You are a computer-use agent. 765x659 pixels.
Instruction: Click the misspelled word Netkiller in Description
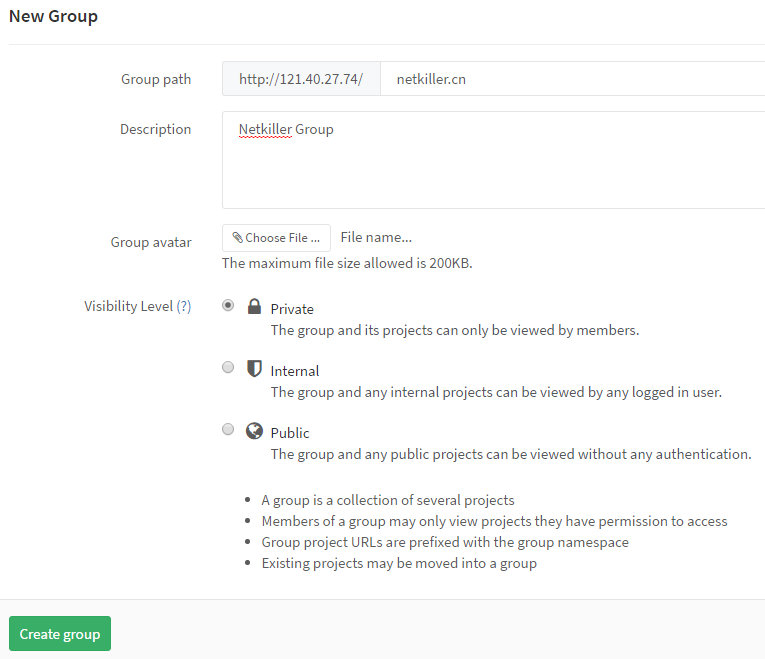point(265,129)
